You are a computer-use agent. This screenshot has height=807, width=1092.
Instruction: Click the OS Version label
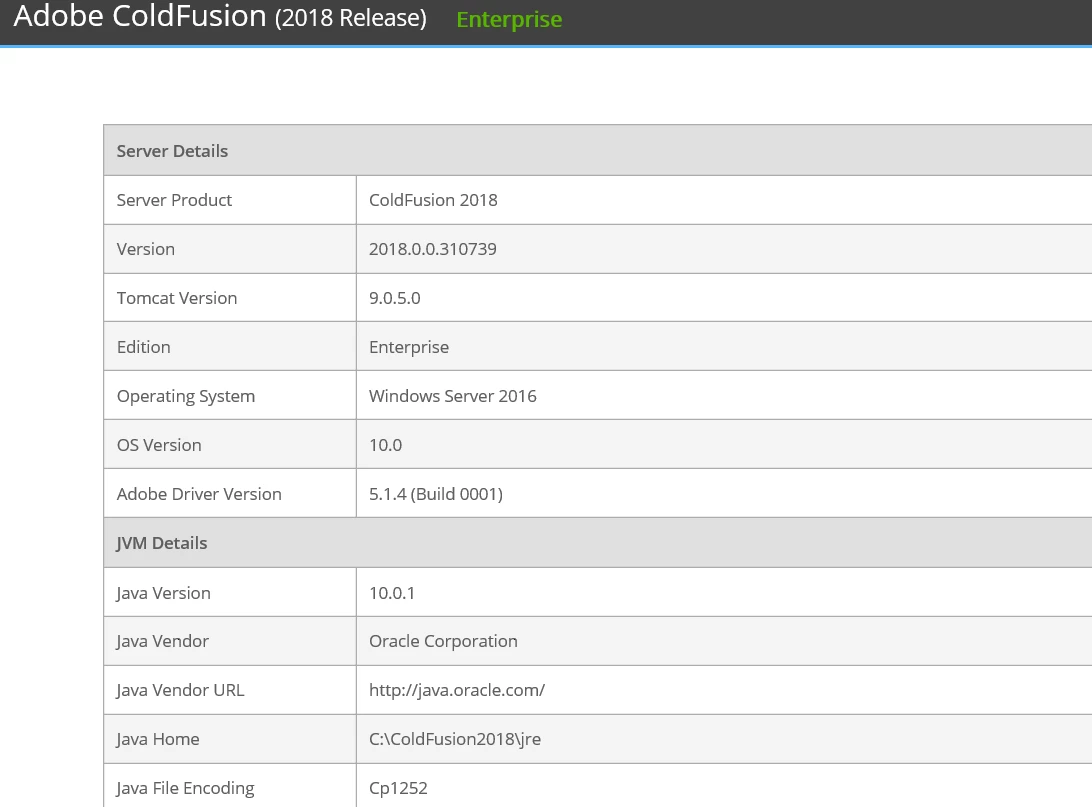coord(159,445)
